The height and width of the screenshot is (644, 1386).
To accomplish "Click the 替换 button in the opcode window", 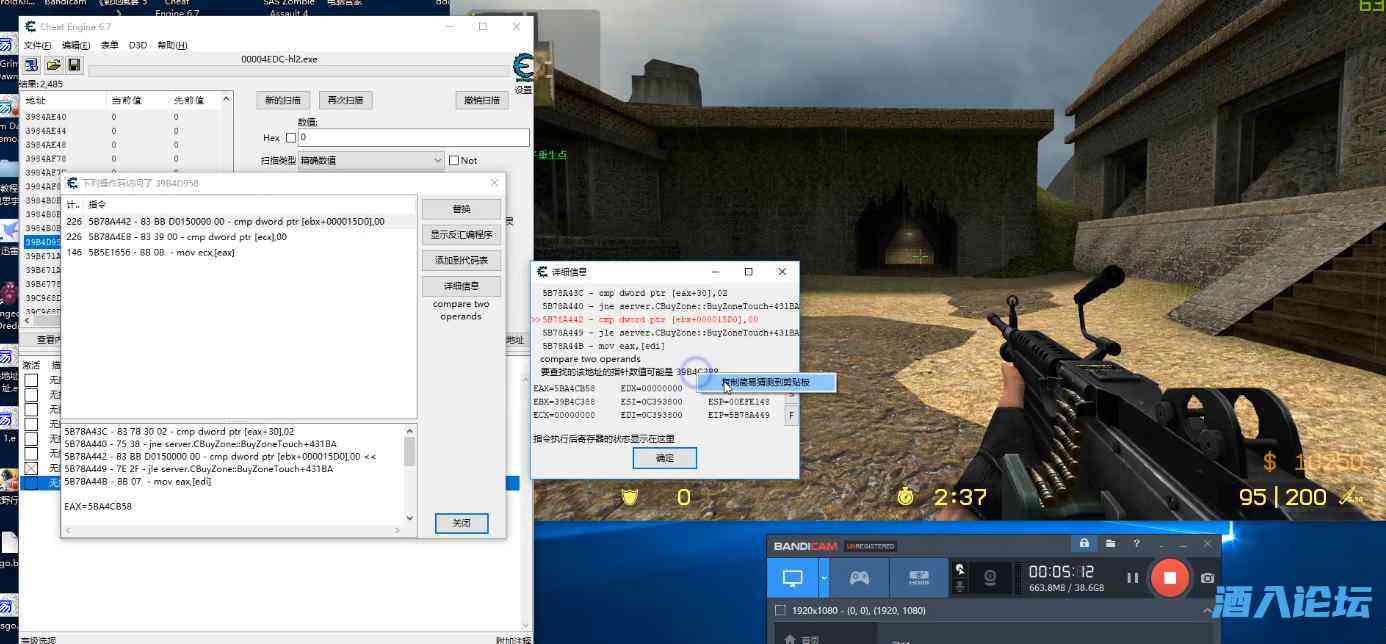I will 461,209.
